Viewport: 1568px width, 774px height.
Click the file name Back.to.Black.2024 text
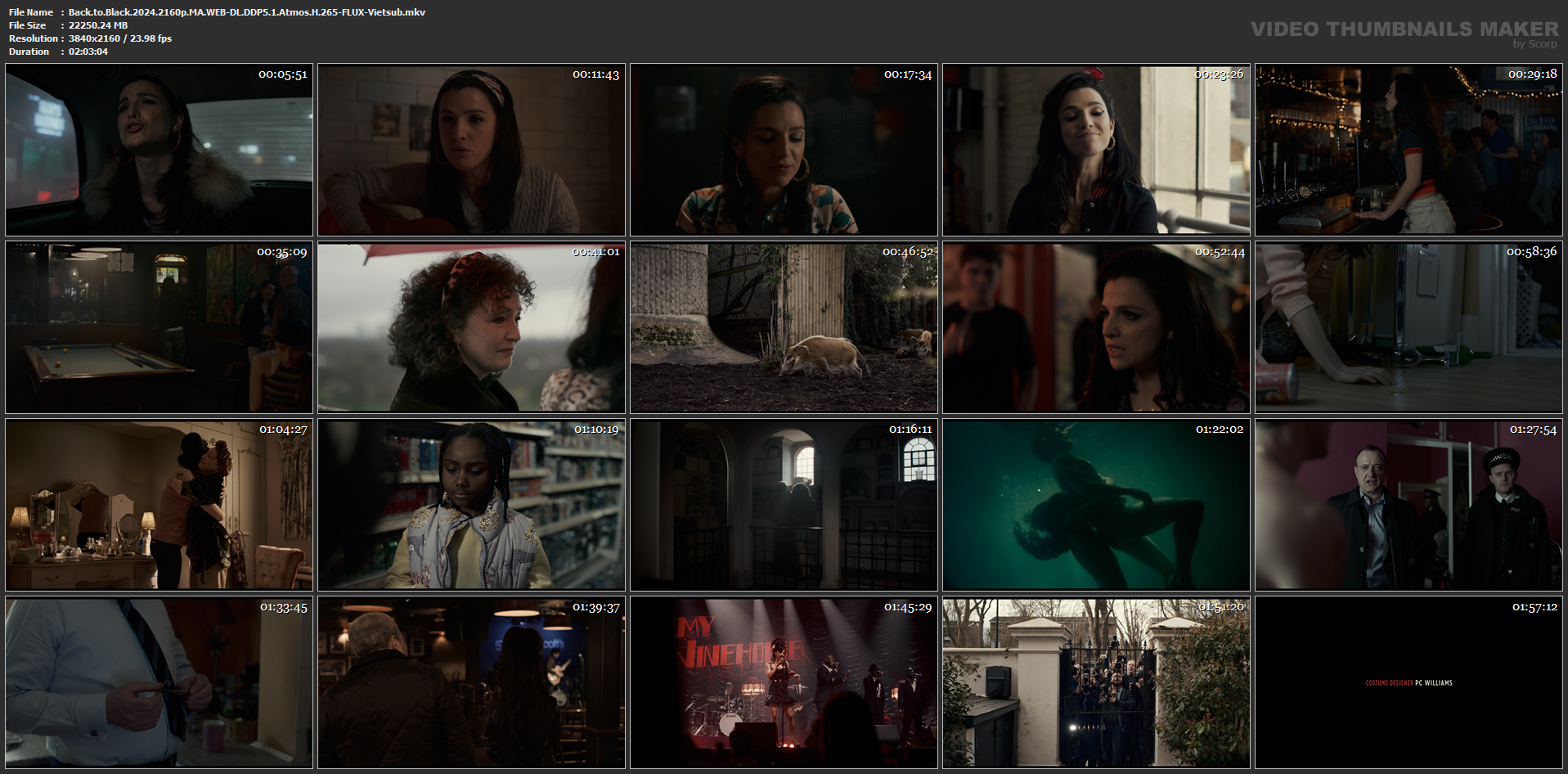247,12
